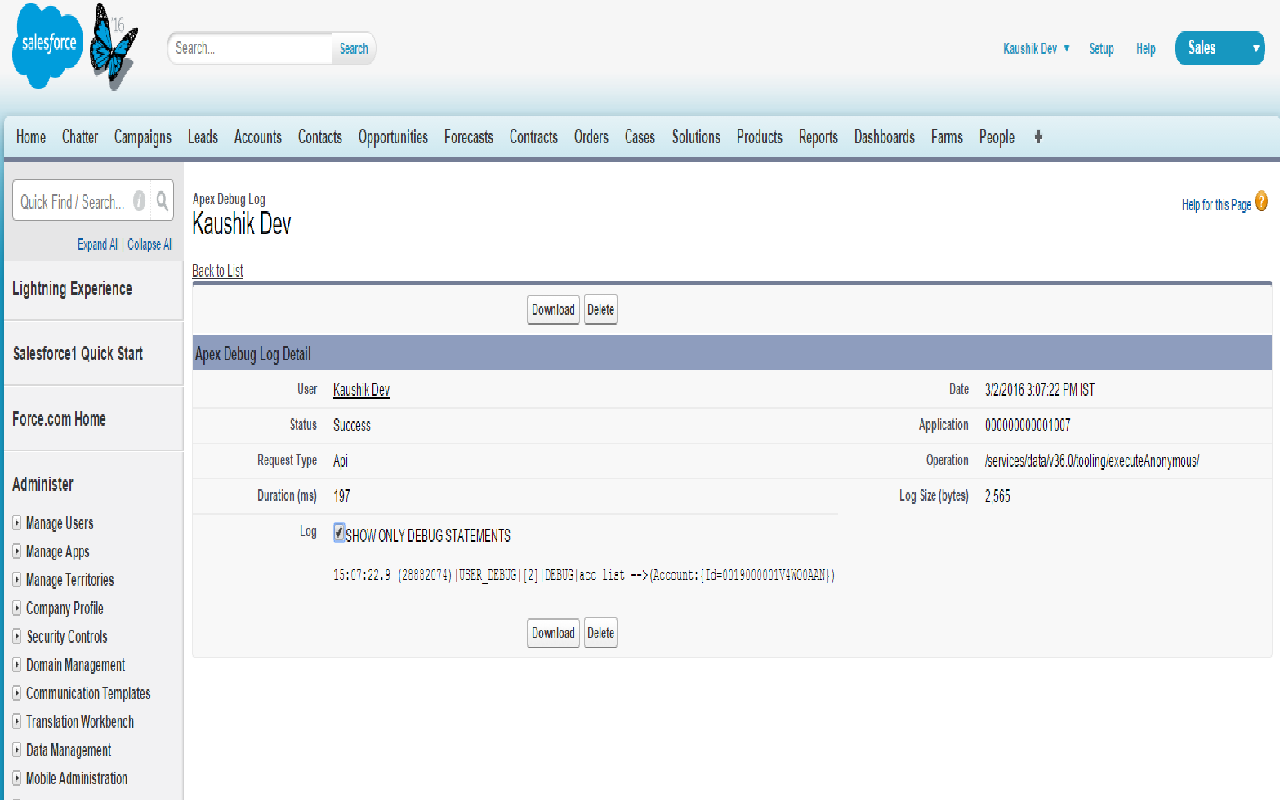This screenshot has width=1280, height=800.
Task: Click the bottom Download button
Action: point(553,633)
